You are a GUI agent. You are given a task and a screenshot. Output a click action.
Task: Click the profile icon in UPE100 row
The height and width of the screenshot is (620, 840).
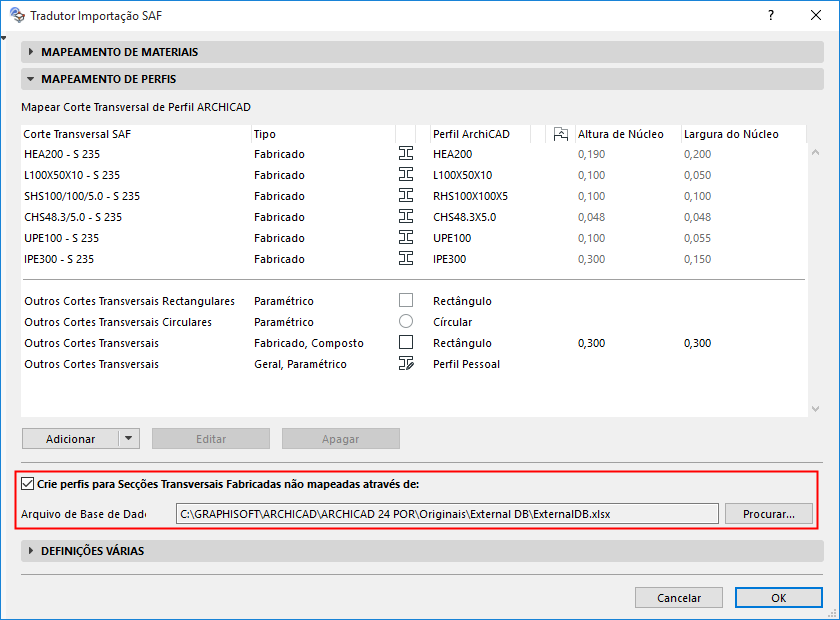pyautogui.click(x=406, y=237)
